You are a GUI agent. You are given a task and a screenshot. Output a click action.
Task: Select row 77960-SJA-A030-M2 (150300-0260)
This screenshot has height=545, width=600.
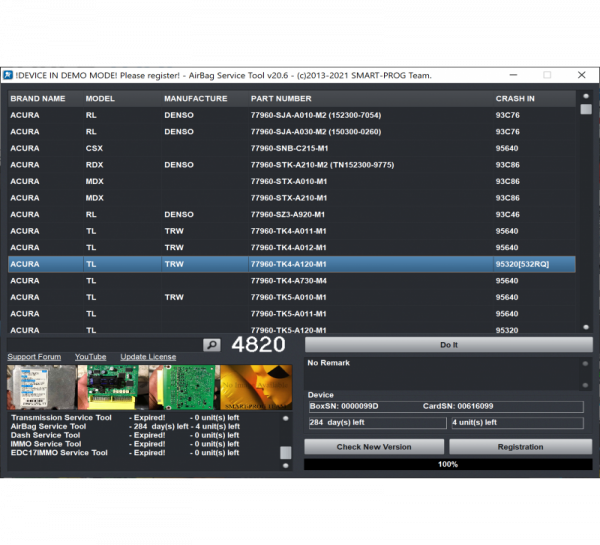tap(292, 132)
